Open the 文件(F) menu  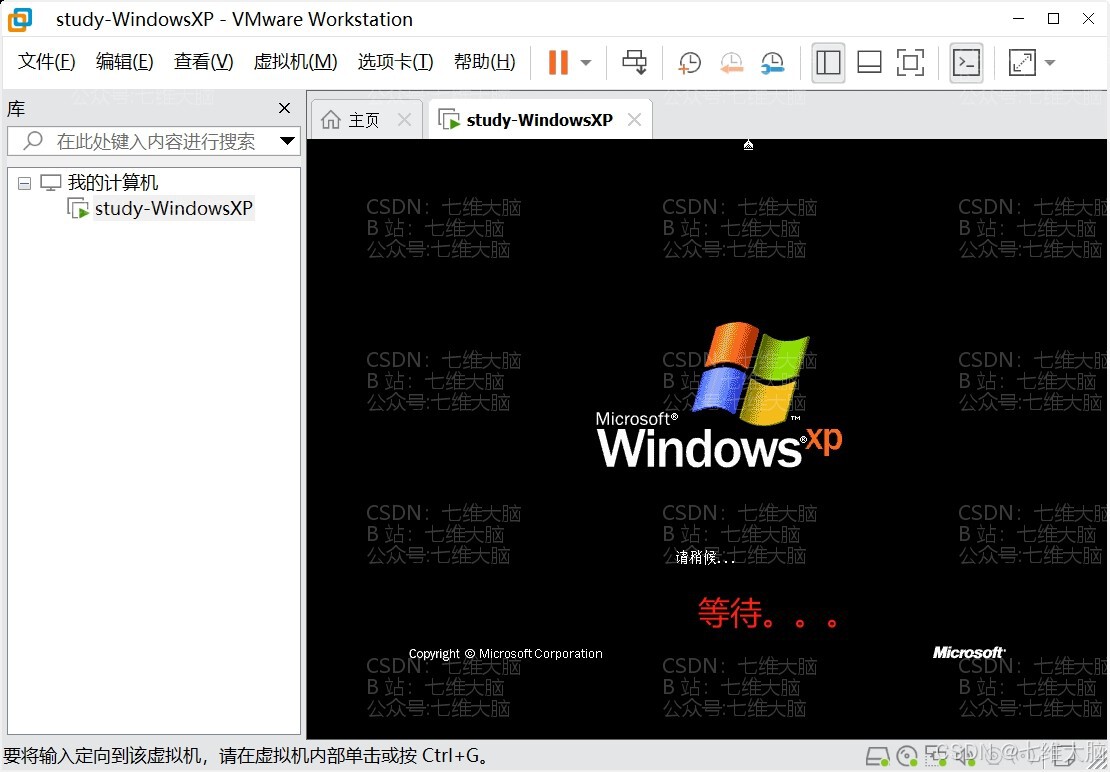point(46,62)
